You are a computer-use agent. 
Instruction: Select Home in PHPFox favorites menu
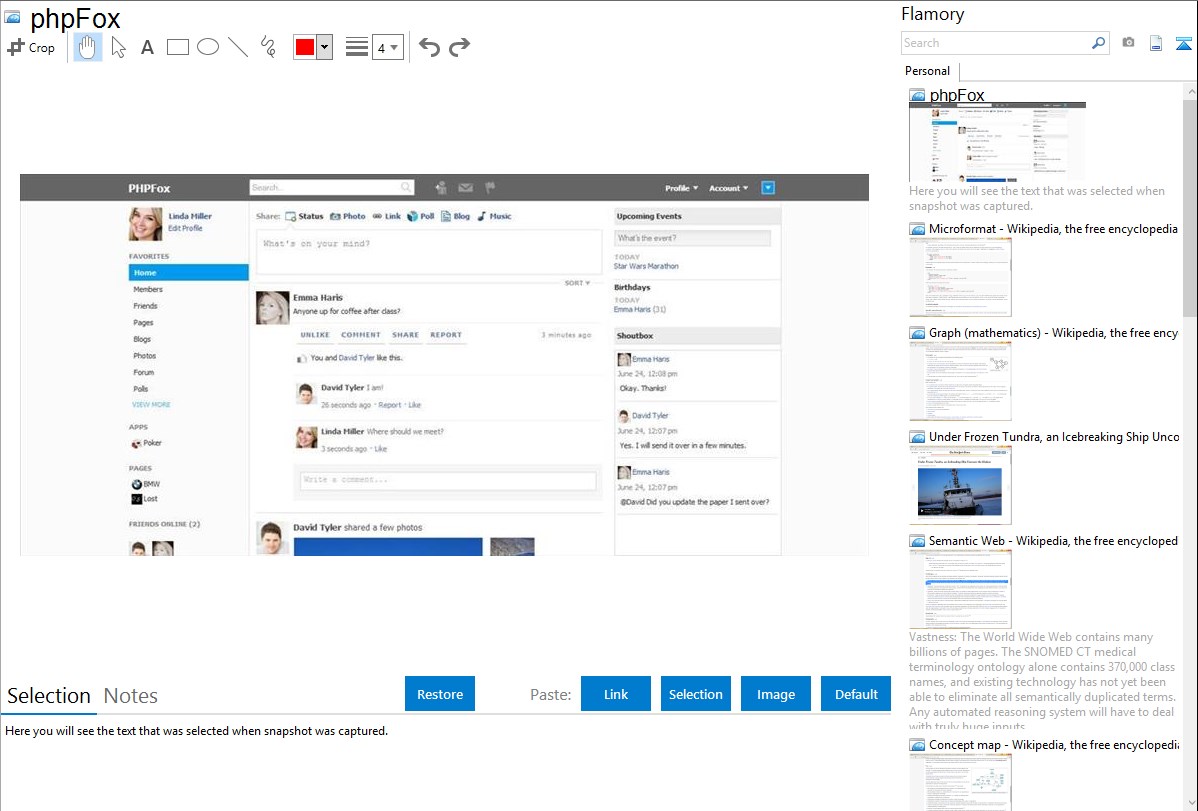click(189, 273)
